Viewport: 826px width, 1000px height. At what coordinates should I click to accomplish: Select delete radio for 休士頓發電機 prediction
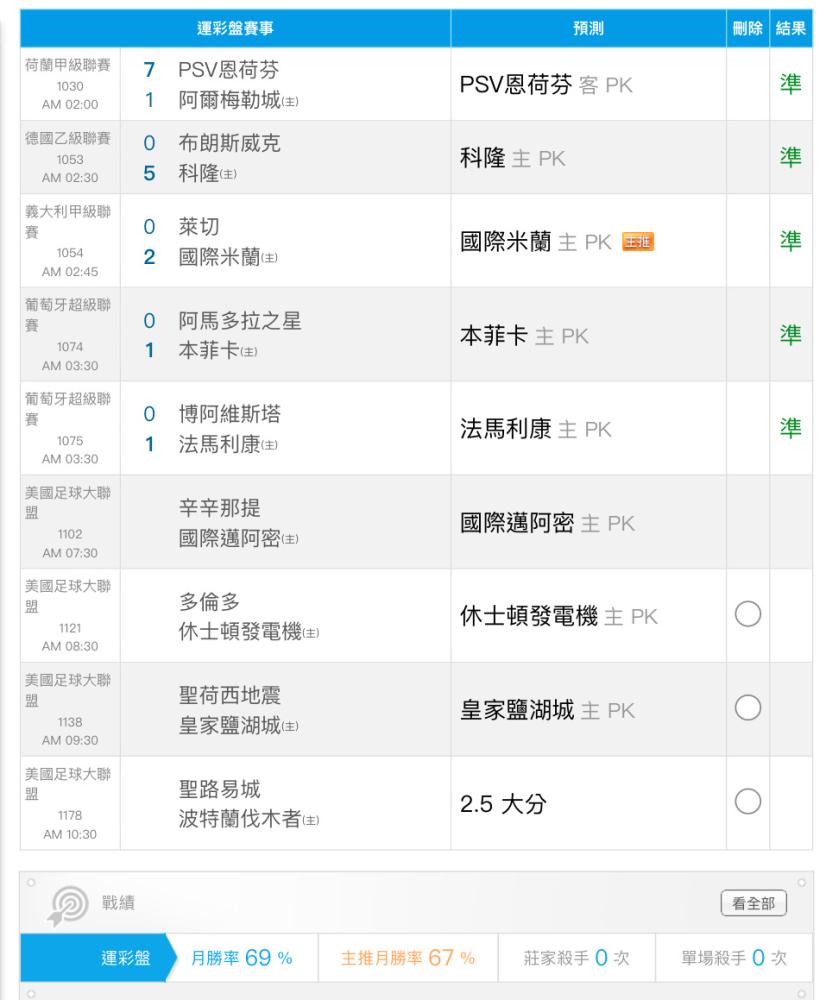(748, 617)
